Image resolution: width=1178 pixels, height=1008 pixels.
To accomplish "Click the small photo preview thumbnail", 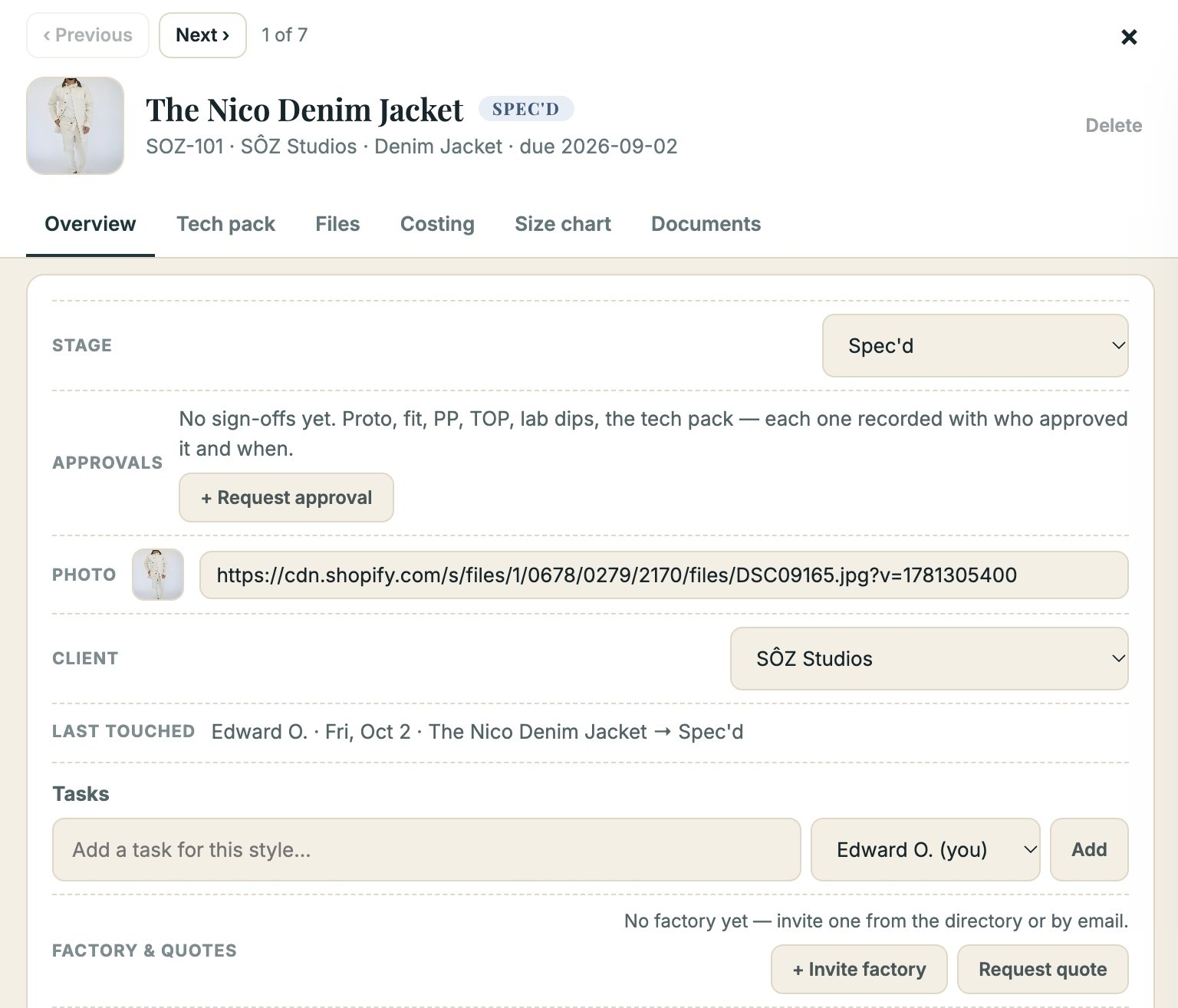I will pos(158,575).
